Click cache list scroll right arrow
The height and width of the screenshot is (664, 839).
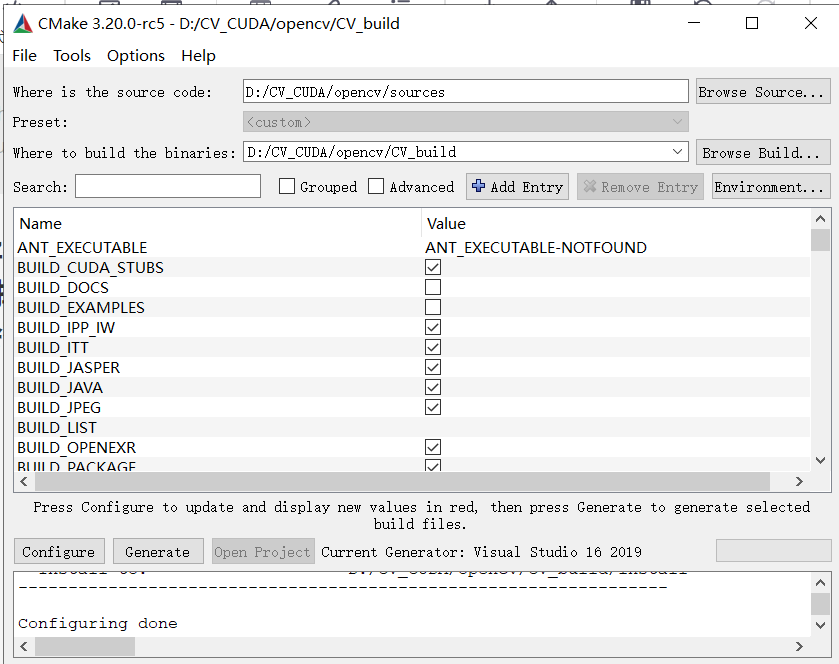(799, 482)
